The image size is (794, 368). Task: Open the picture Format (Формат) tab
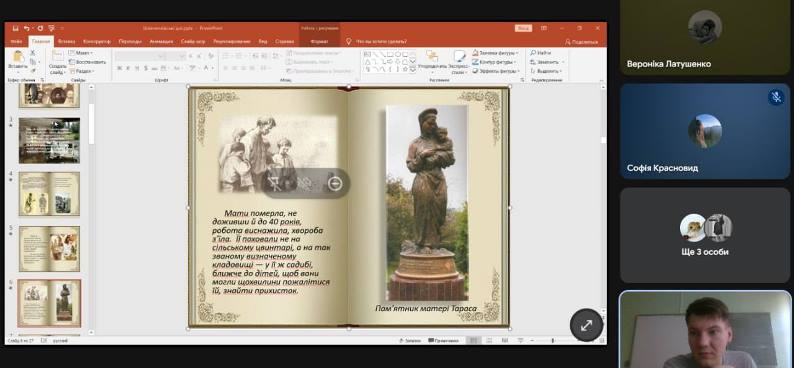(320, 42)
